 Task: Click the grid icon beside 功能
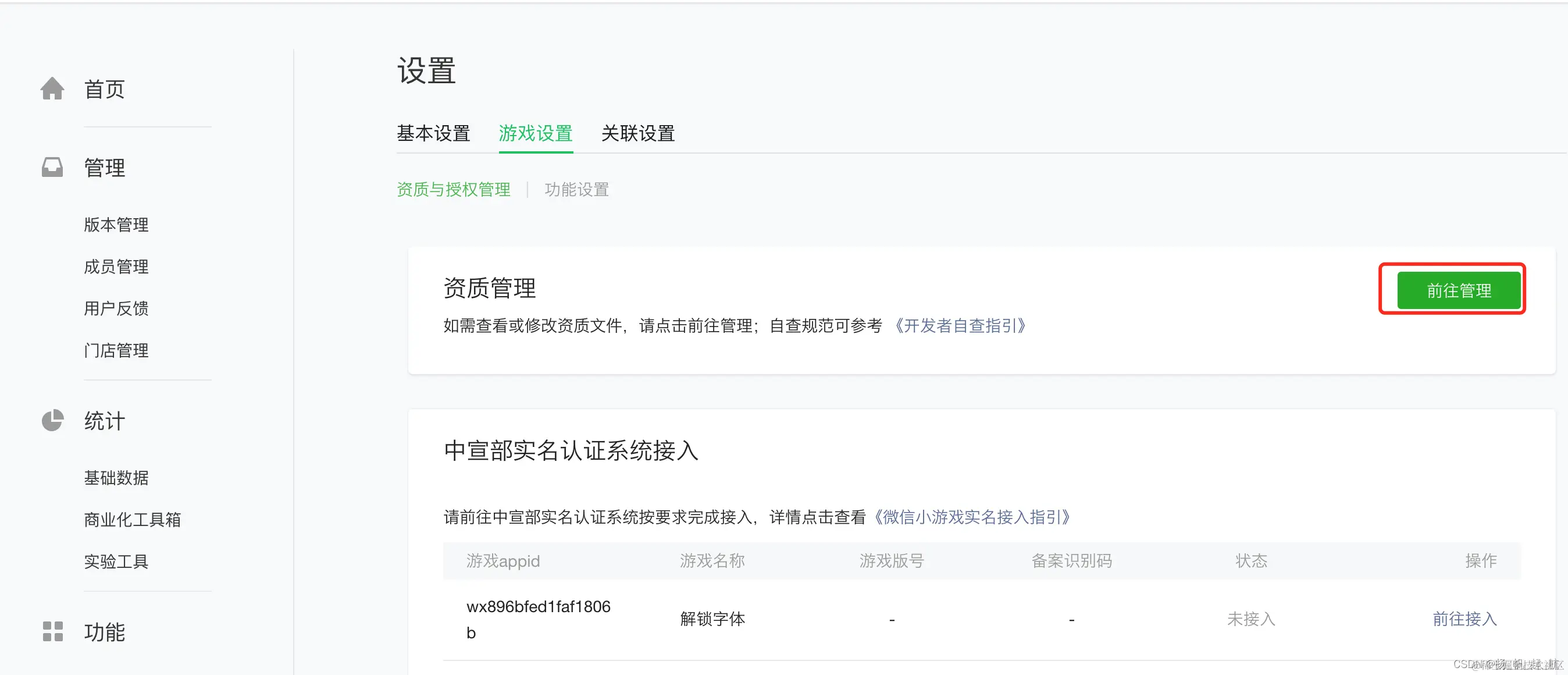pos(52,632)
